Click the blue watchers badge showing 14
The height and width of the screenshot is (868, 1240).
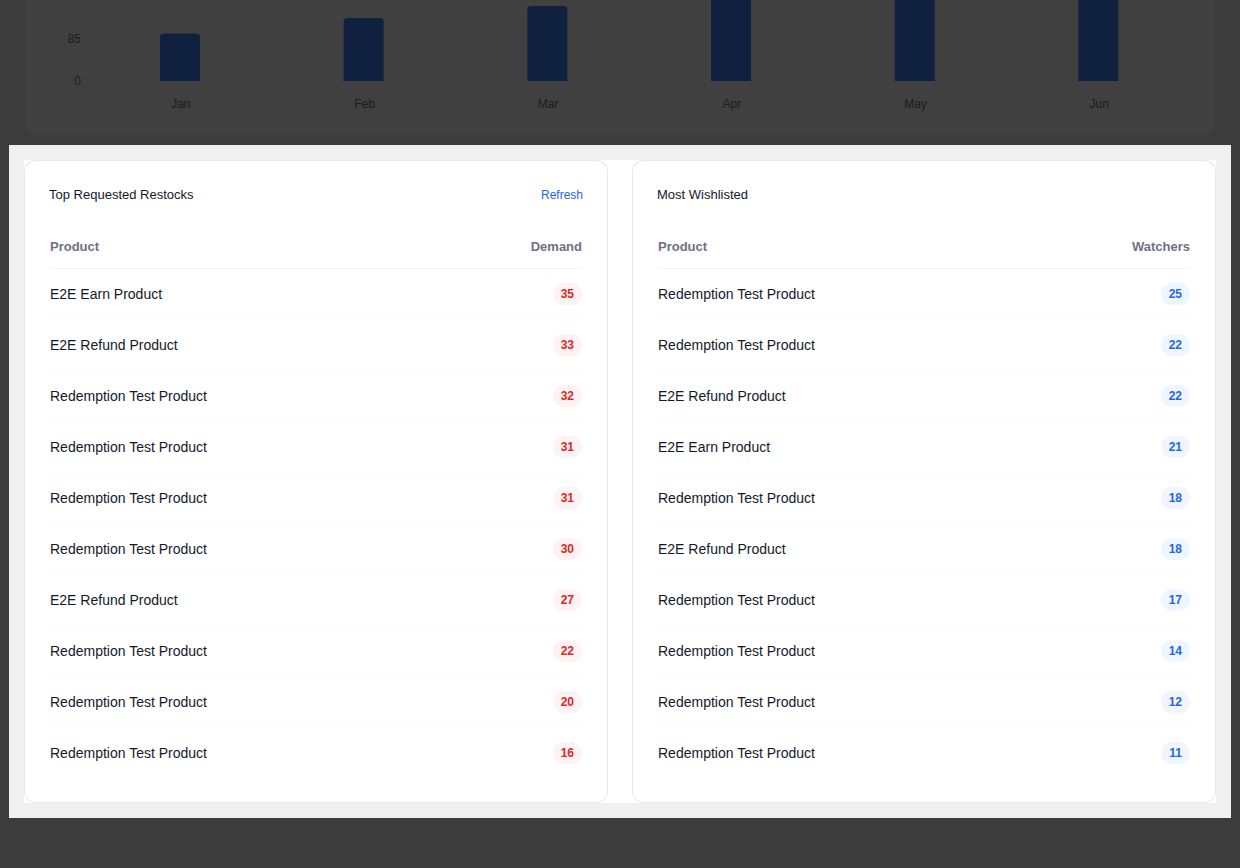pos(1175,651)
